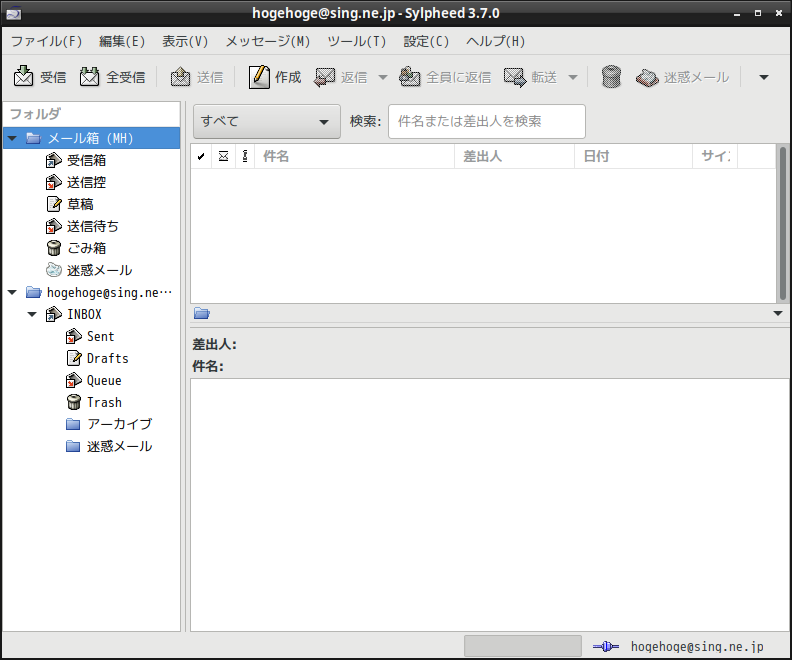Sort by the 差出人 column header

tap(515, 157)
